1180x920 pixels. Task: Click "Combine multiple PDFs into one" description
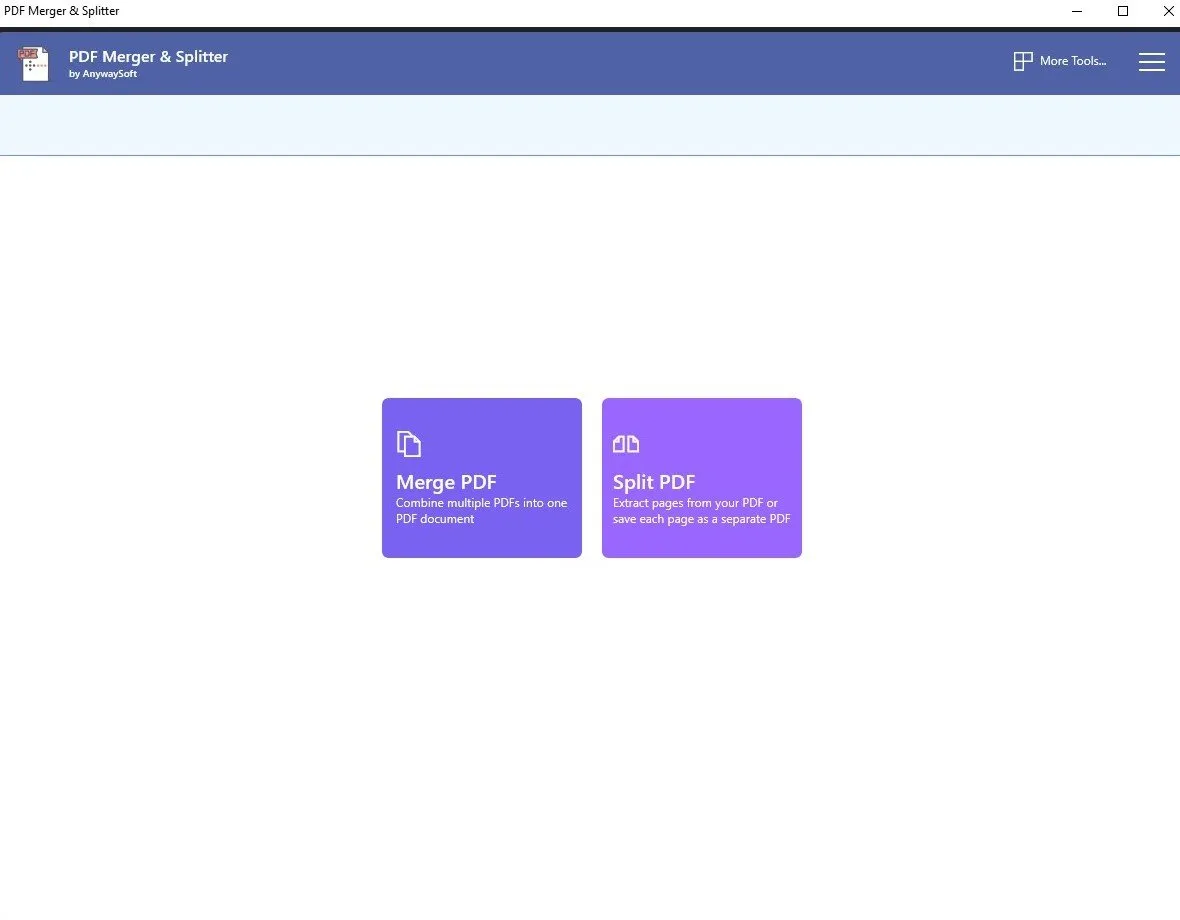click(481, 503)
